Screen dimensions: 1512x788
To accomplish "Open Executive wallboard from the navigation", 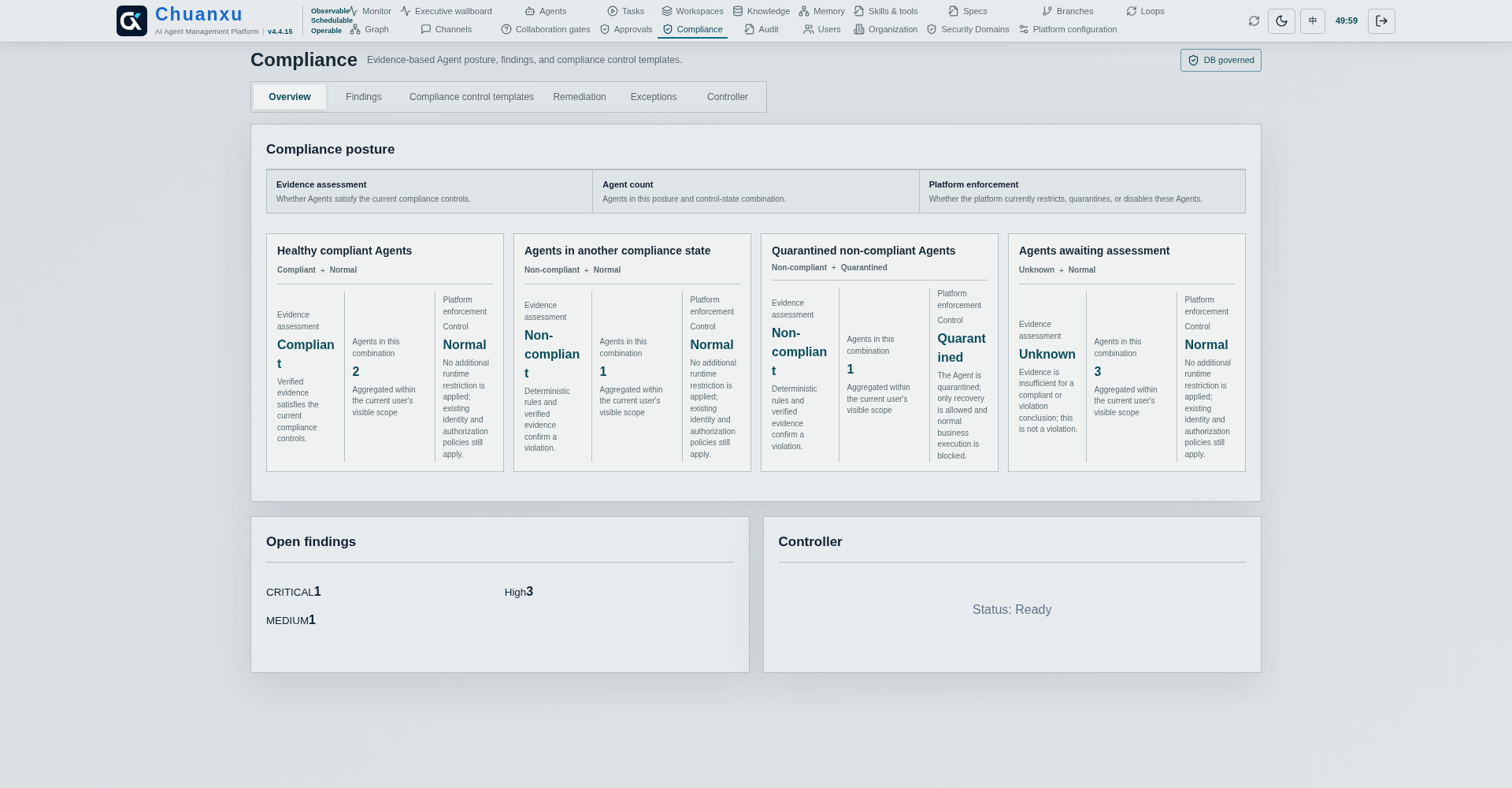I will 446,11.
